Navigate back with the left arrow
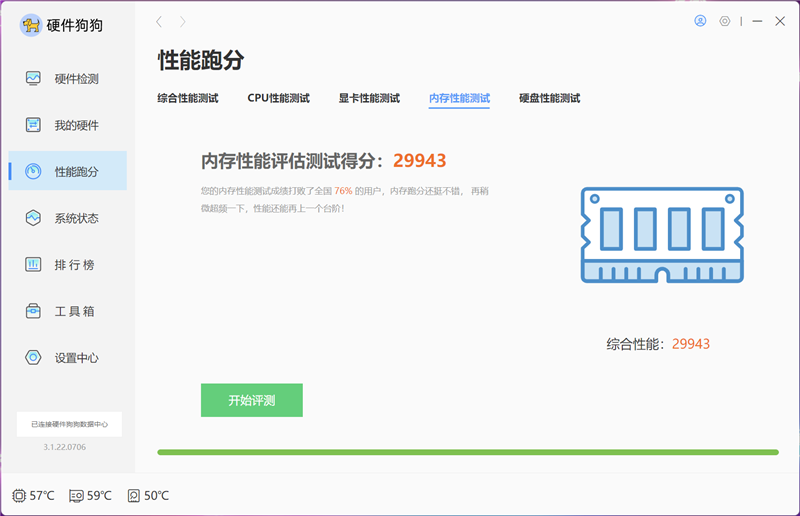Screen dimensions: 800x516 coord(159,21)
